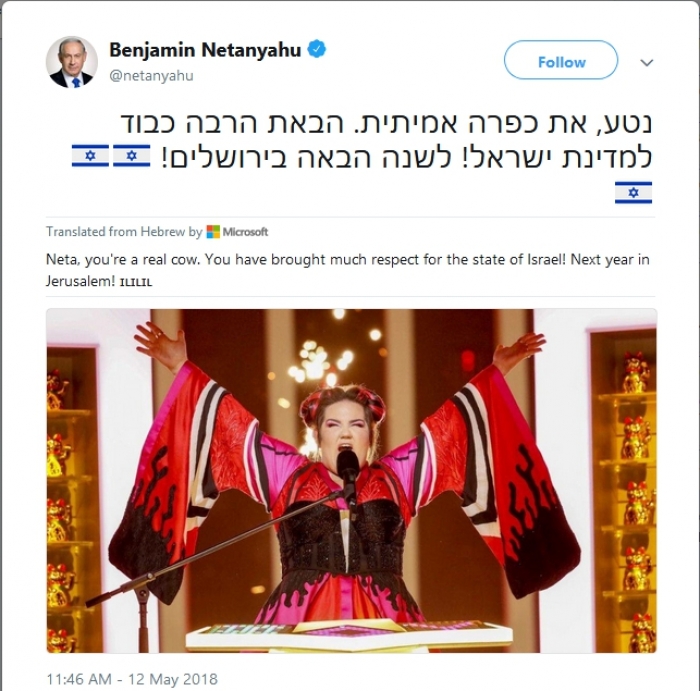Open the attached photo of the singer
The width and height of the screenshot is (700, 691).
352,481
